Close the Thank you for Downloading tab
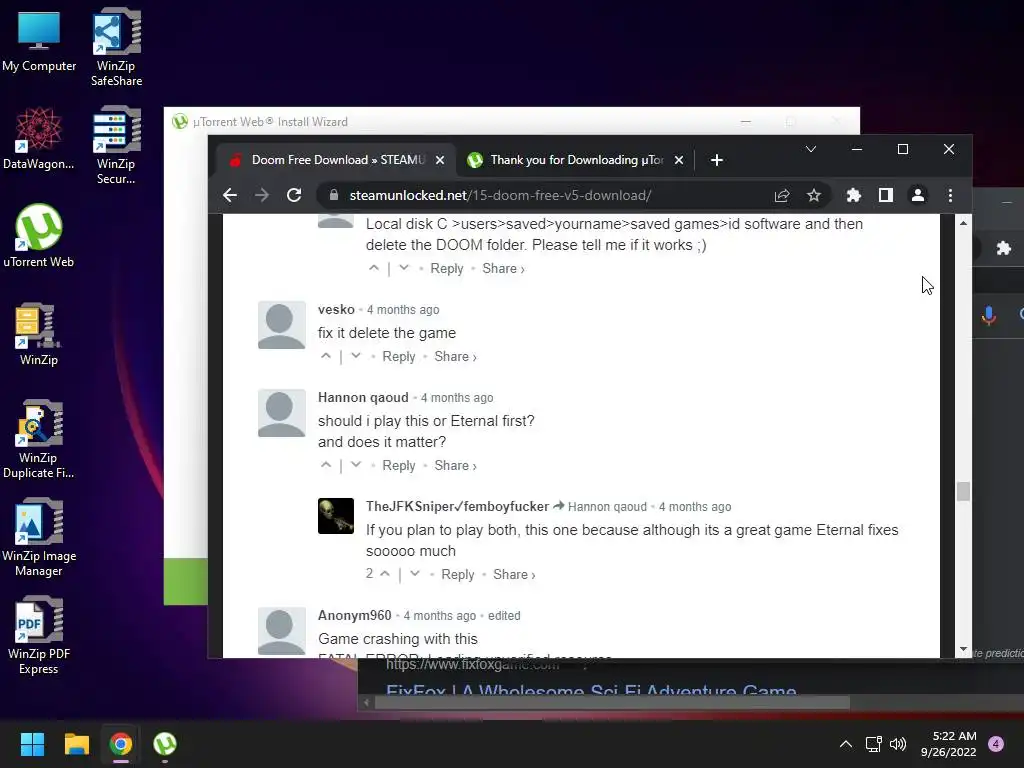This screenshot has height=768, width=1024. [679, 160]
